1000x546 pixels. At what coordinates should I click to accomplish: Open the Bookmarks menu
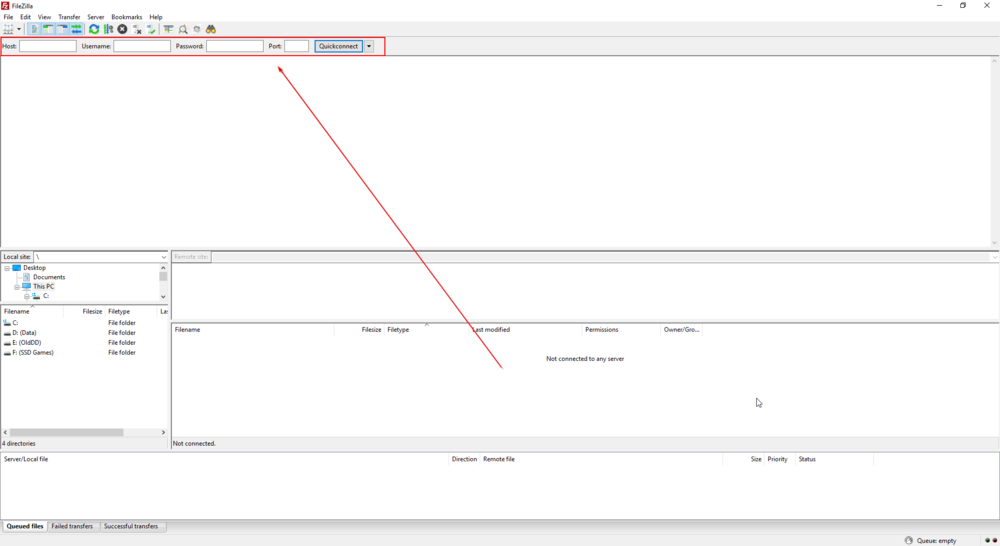pyautogui.click(x=126, y=17)
